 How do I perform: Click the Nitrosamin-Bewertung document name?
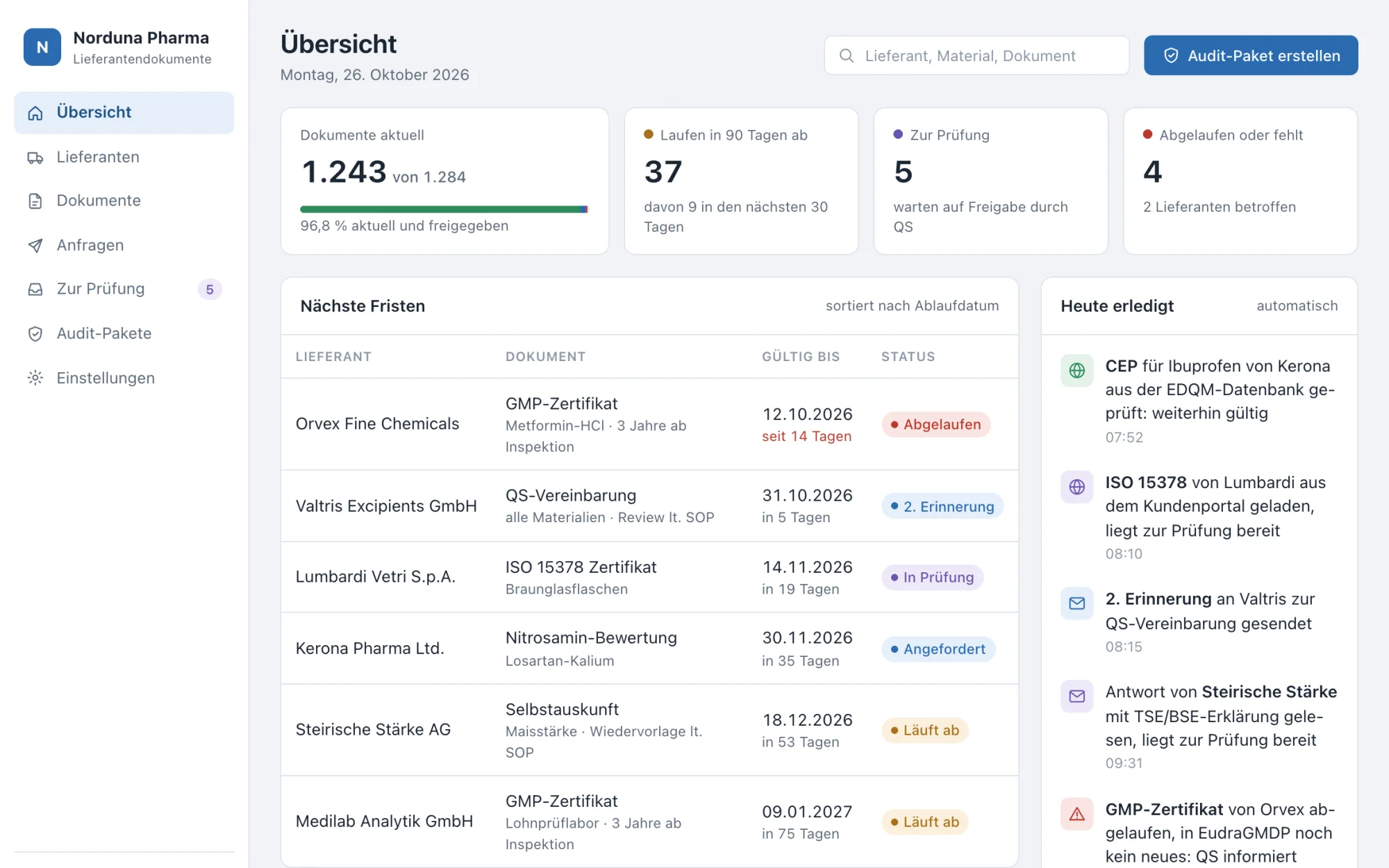591,638
